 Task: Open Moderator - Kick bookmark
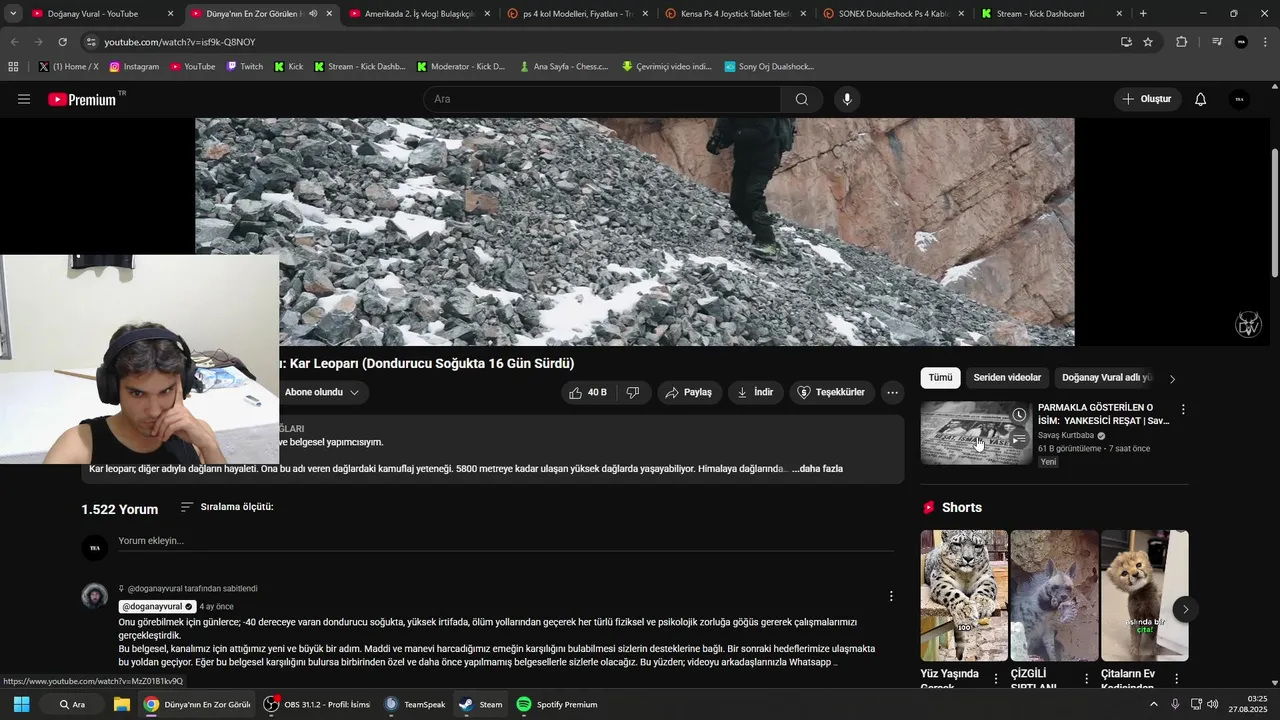[x=461, y=66]
